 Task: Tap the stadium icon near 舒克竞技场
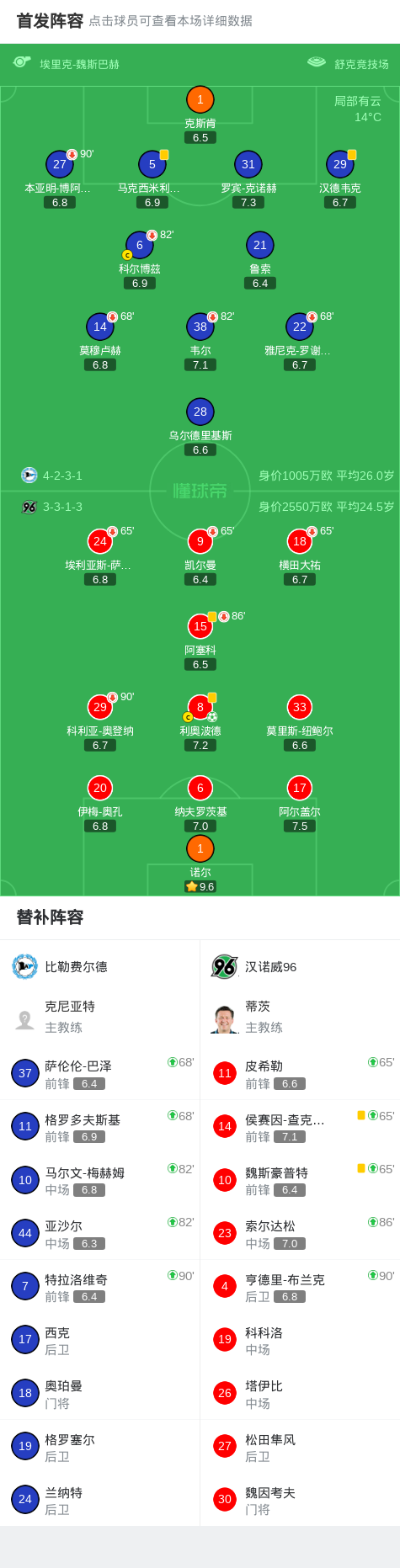click(317, 62)
